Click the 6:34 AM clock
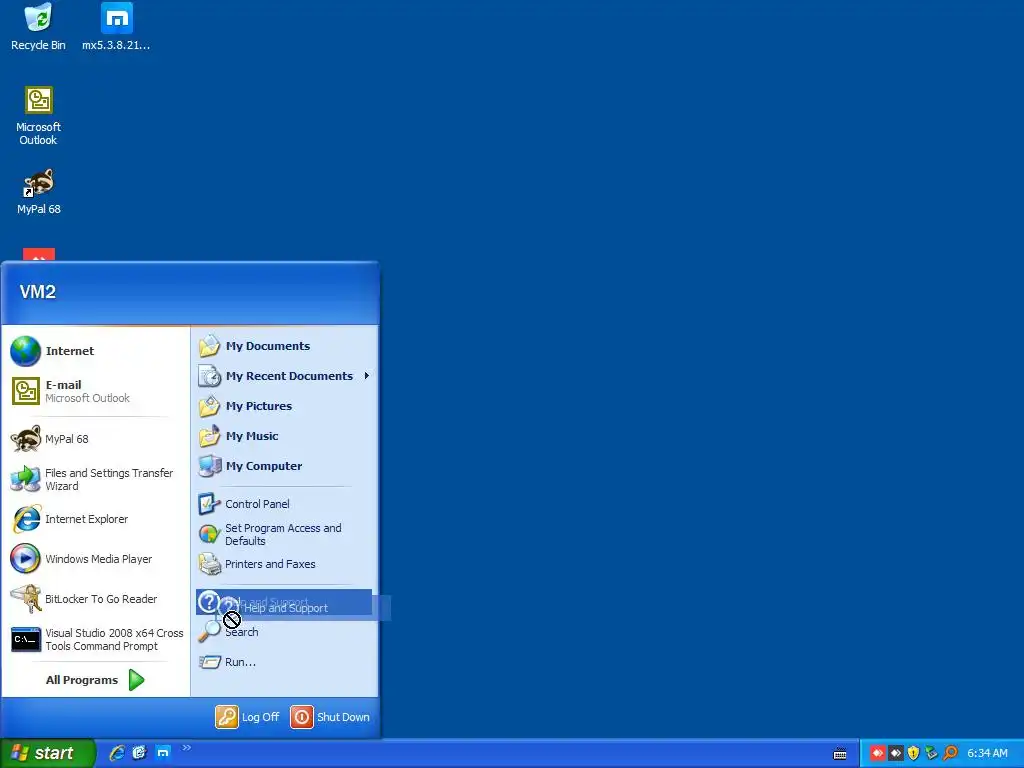 point(987,754)
